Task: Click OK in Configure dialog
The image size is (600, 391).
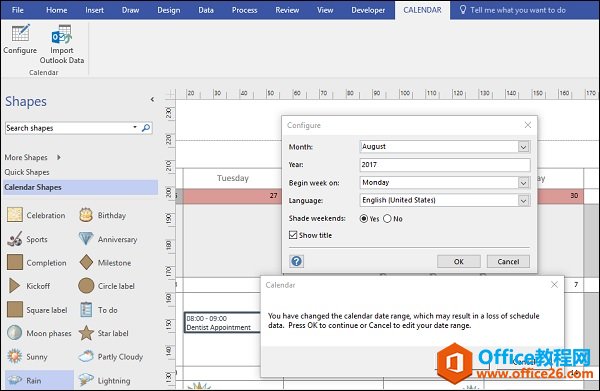Action: click(x=459, y=261)
